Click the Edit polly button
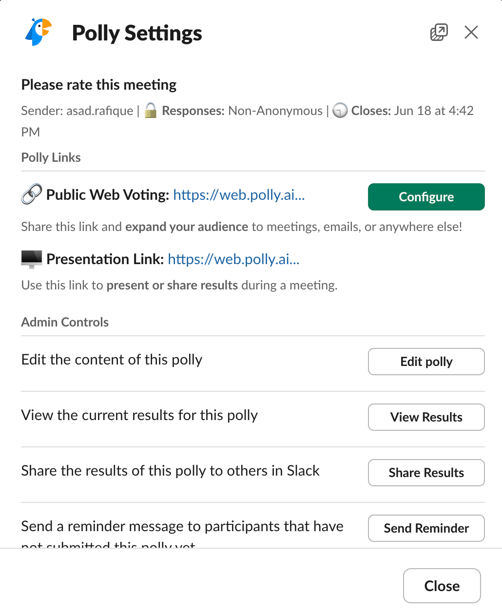The width and height of the screenshot is (502, 614). (x=426, y=361)
